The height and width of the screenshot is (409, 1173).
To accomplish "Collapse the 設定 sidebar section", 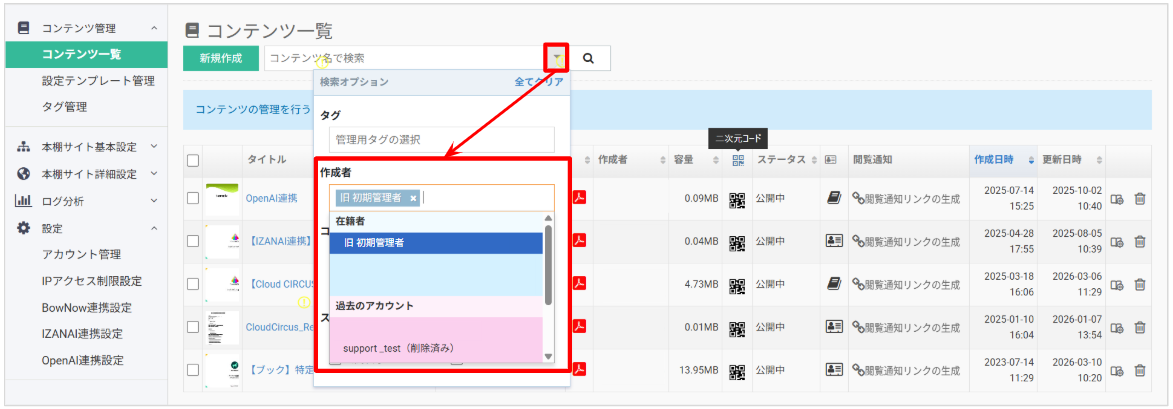I will (x=153, y=228).
